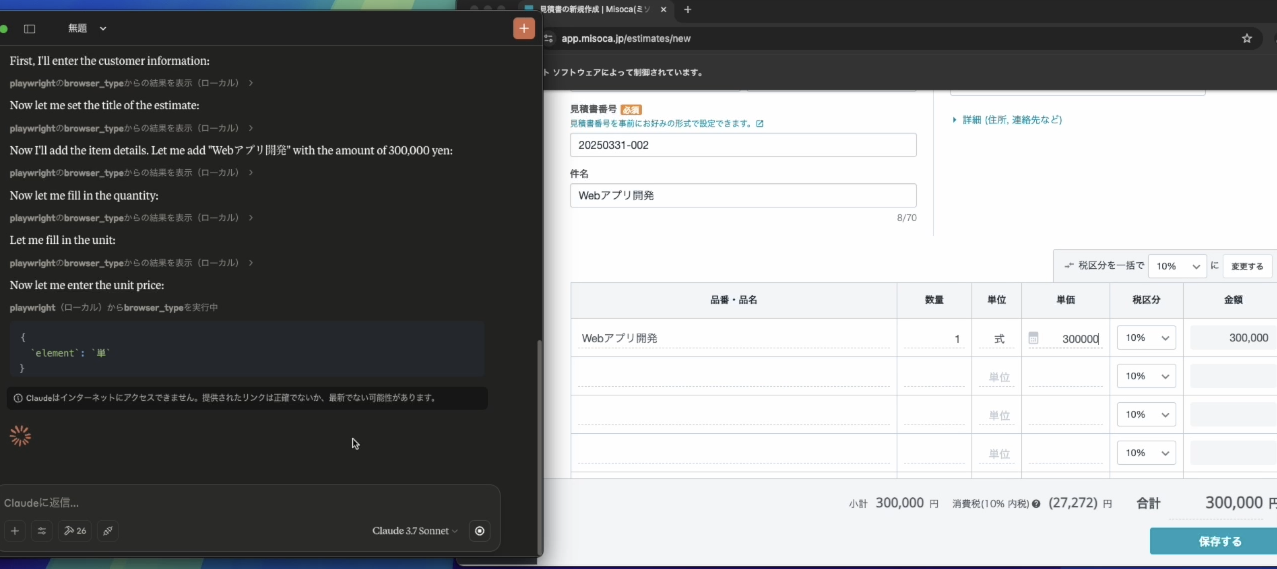The width and height of the screenshot is (1277, 569).
Task: Click the 必須 required badge
Action: [630, 109]
